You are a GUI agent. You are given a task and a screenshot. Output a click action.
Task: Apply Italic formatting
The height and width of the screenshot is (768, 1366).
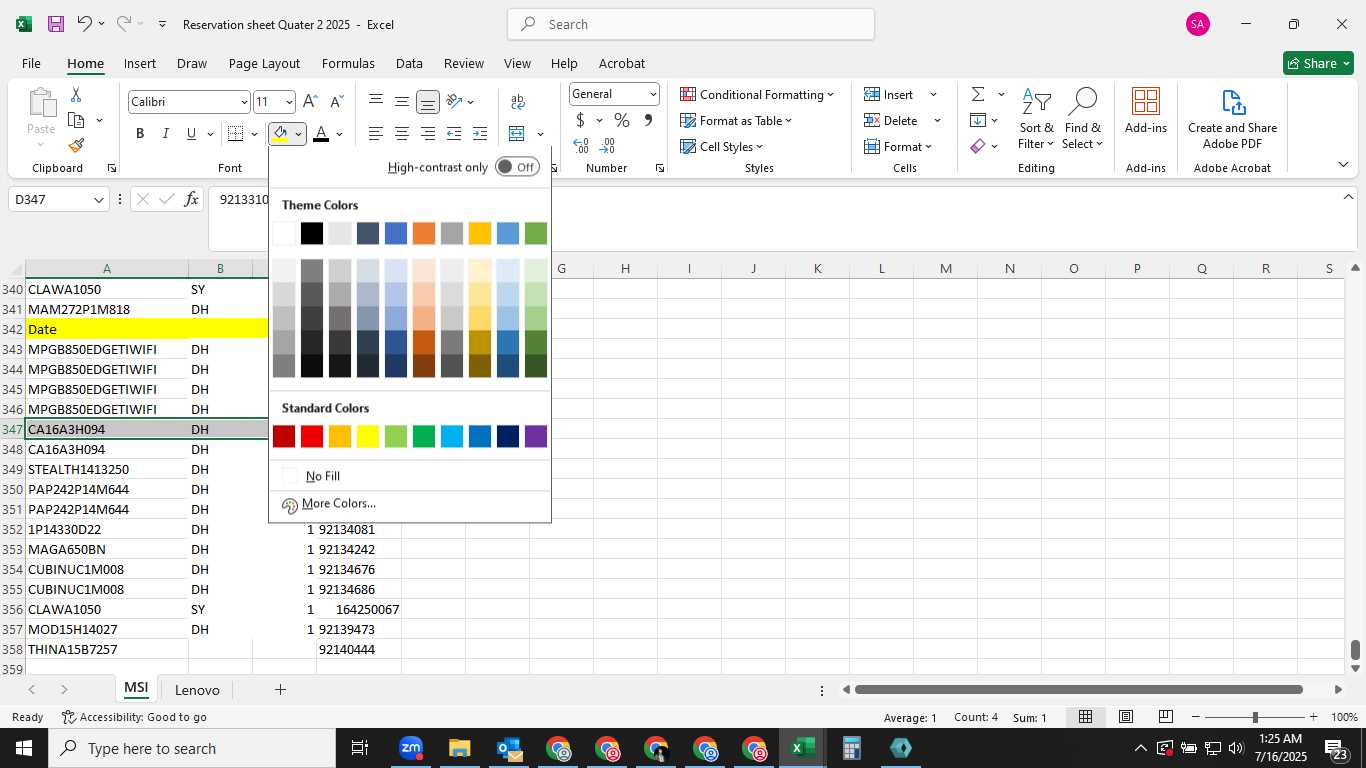pos(166,134)
